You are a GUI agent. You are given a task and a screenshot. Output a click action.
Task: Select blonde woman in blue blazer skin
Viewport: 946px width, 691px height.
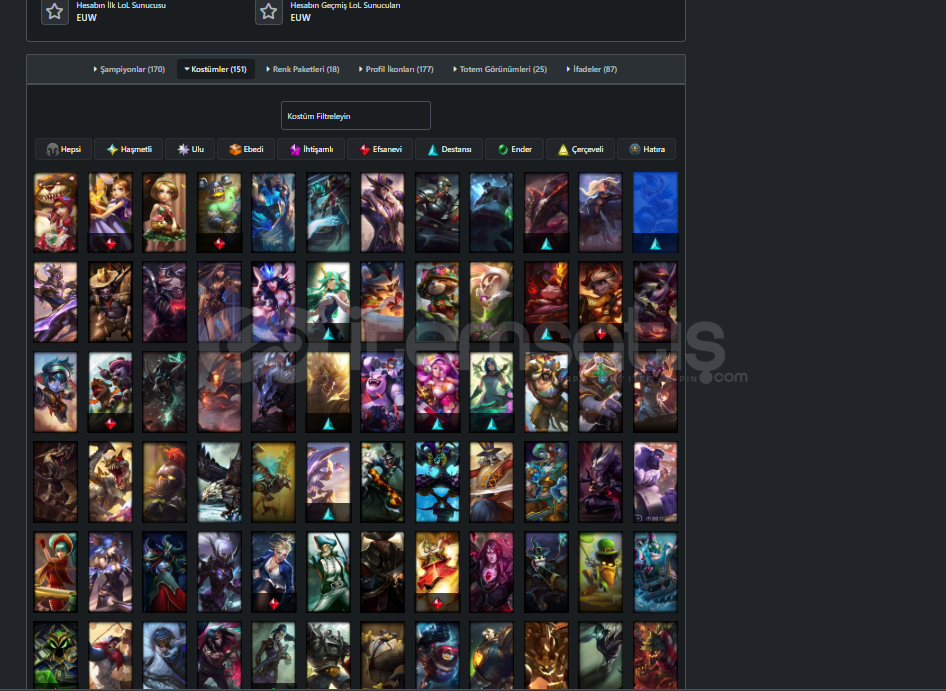tap(274, 572)
